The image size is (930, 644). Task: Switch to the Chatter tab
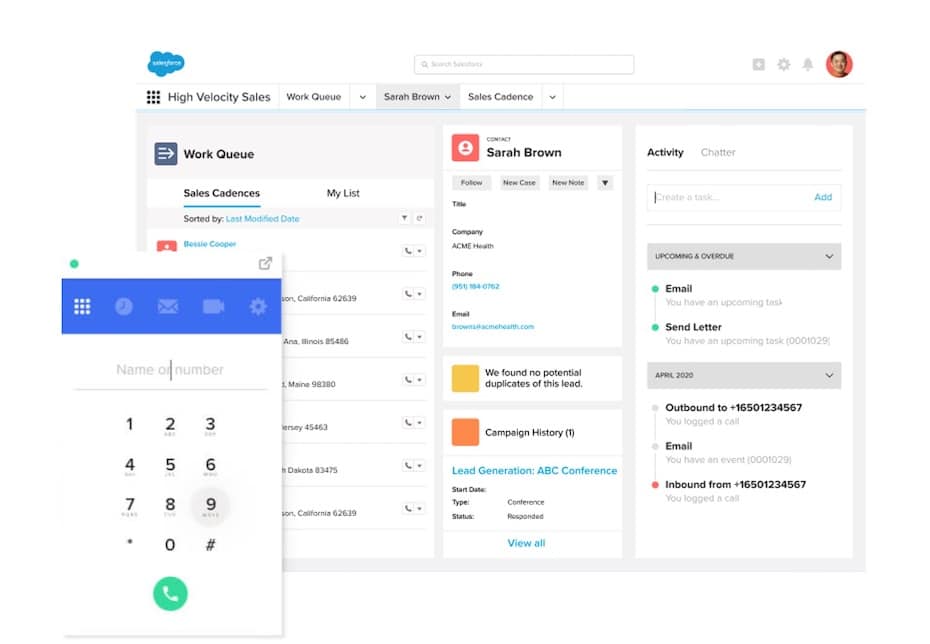pyautogui.click(x=717, y=152)
